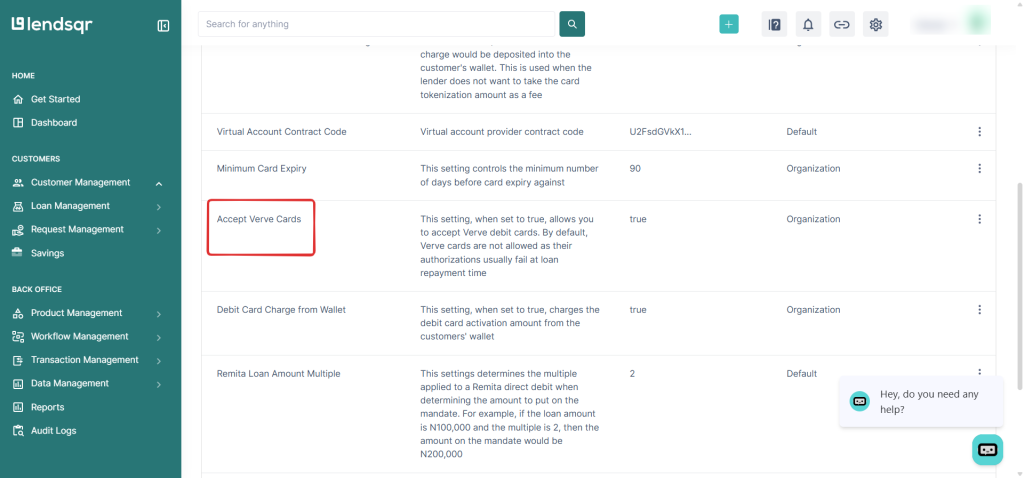Collapse sidebar using the panel toggle icon

(x=163, y=25)
